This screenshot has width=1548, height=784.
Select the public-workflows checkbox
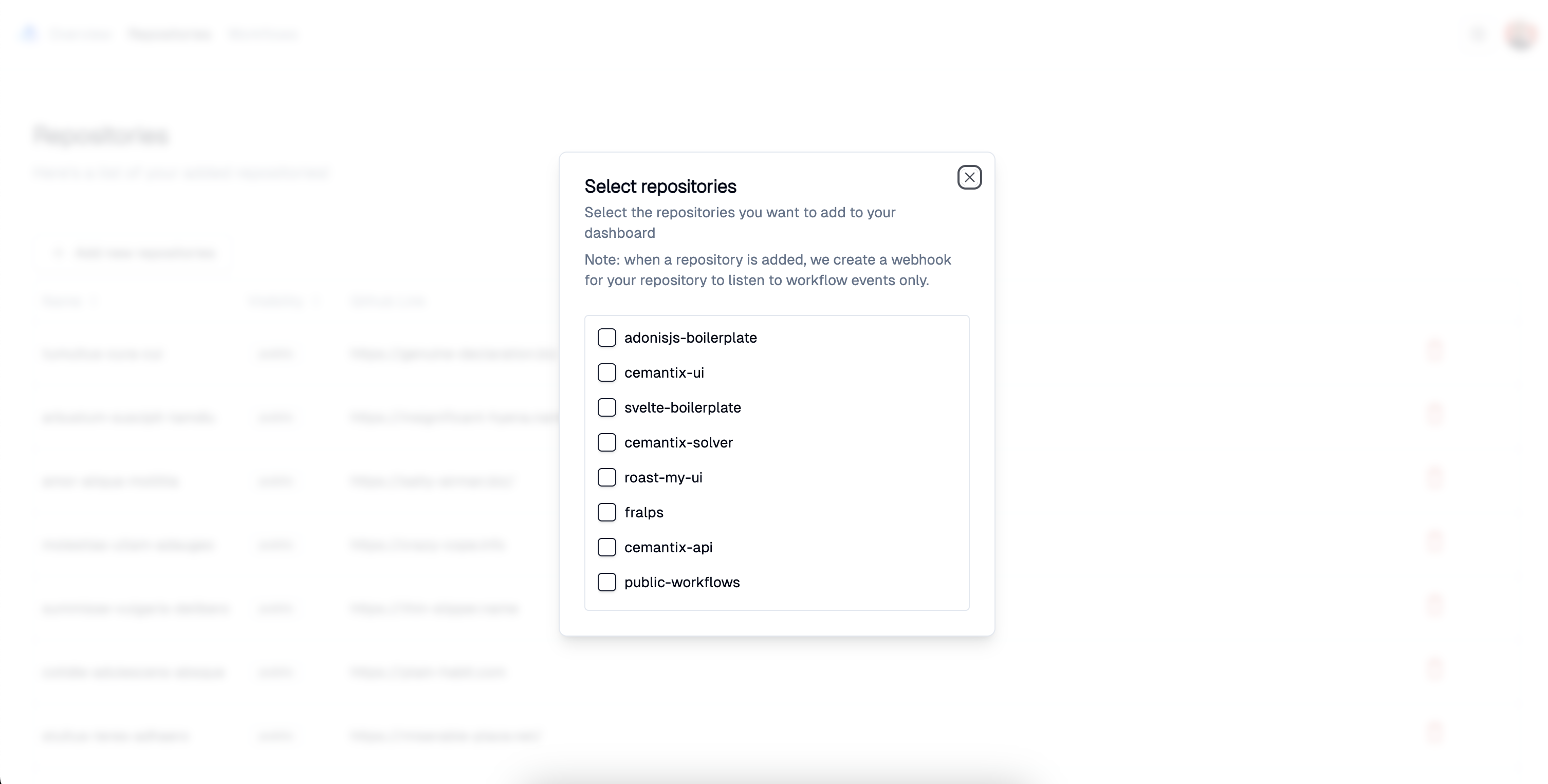pyautogui.click(x=607, y=582)
